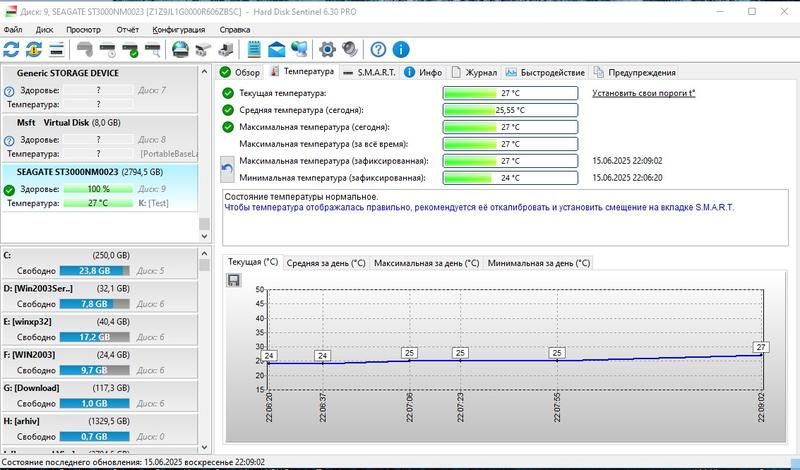The image size is (800, 470).
Task: Click the Установить свои пороги t° link
Action: [643, 93]
